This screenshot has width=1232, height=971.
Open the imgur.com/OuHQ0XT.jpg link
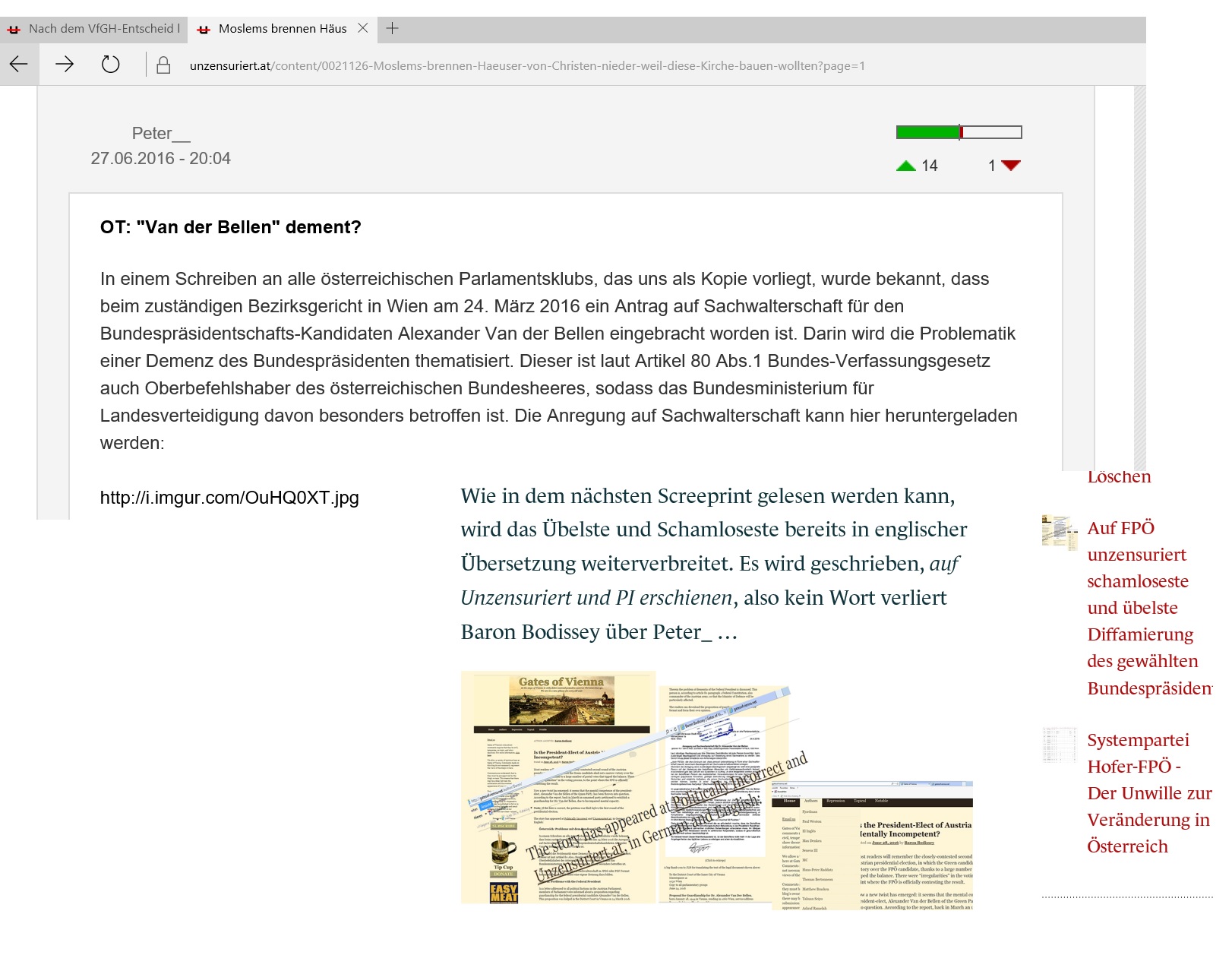(x=229, y=498)
